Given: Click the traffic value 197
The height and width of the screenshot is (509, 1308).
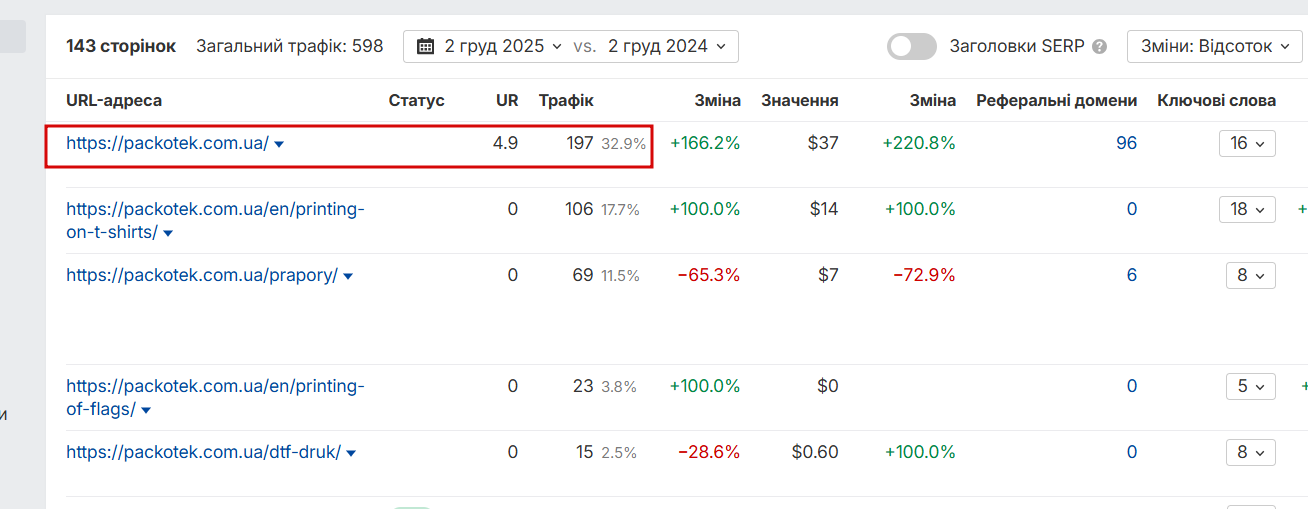Looking at the screenshot, I should point(580,143).
